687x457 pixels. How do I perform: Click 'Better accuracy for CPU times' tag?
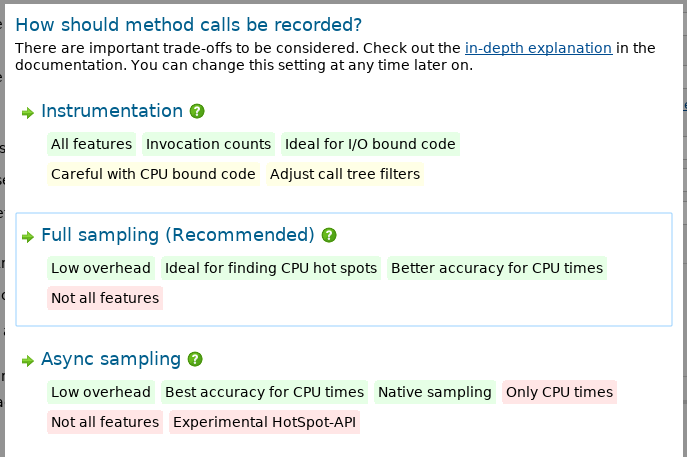tap(497, 268)
